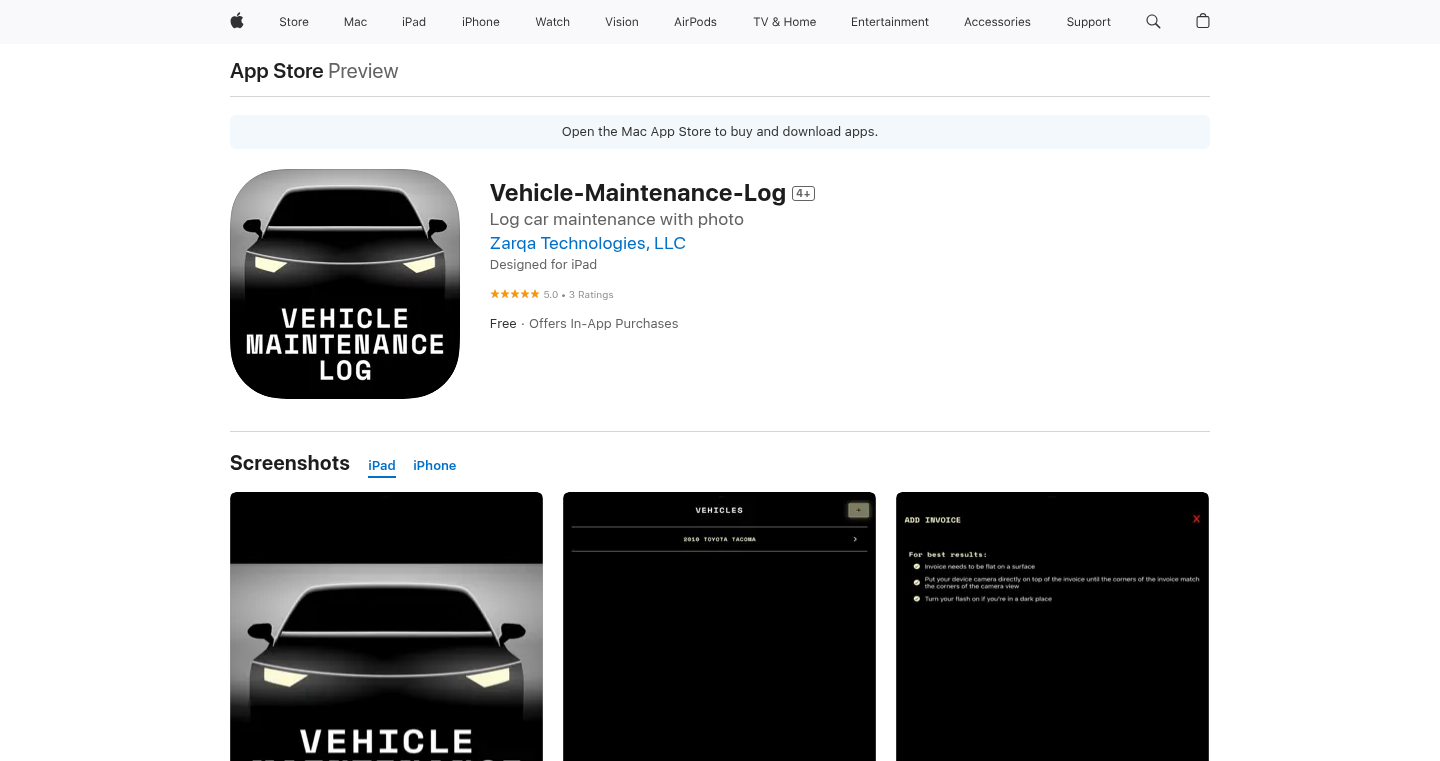This screenshot has height=761, width=1440.
Task: Select the iPad screenshots tab
Action: point(382,466)
